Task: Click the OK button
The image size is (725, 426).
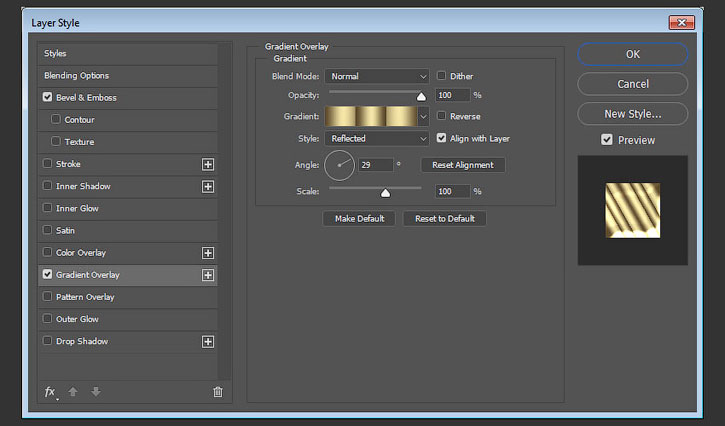Action: click(633, 54)
